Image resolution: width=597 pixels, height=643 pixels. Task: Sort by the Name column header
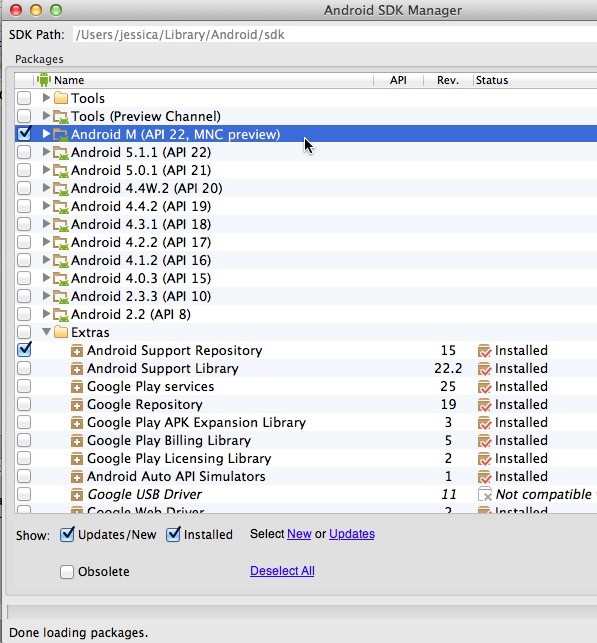[204, 80]
